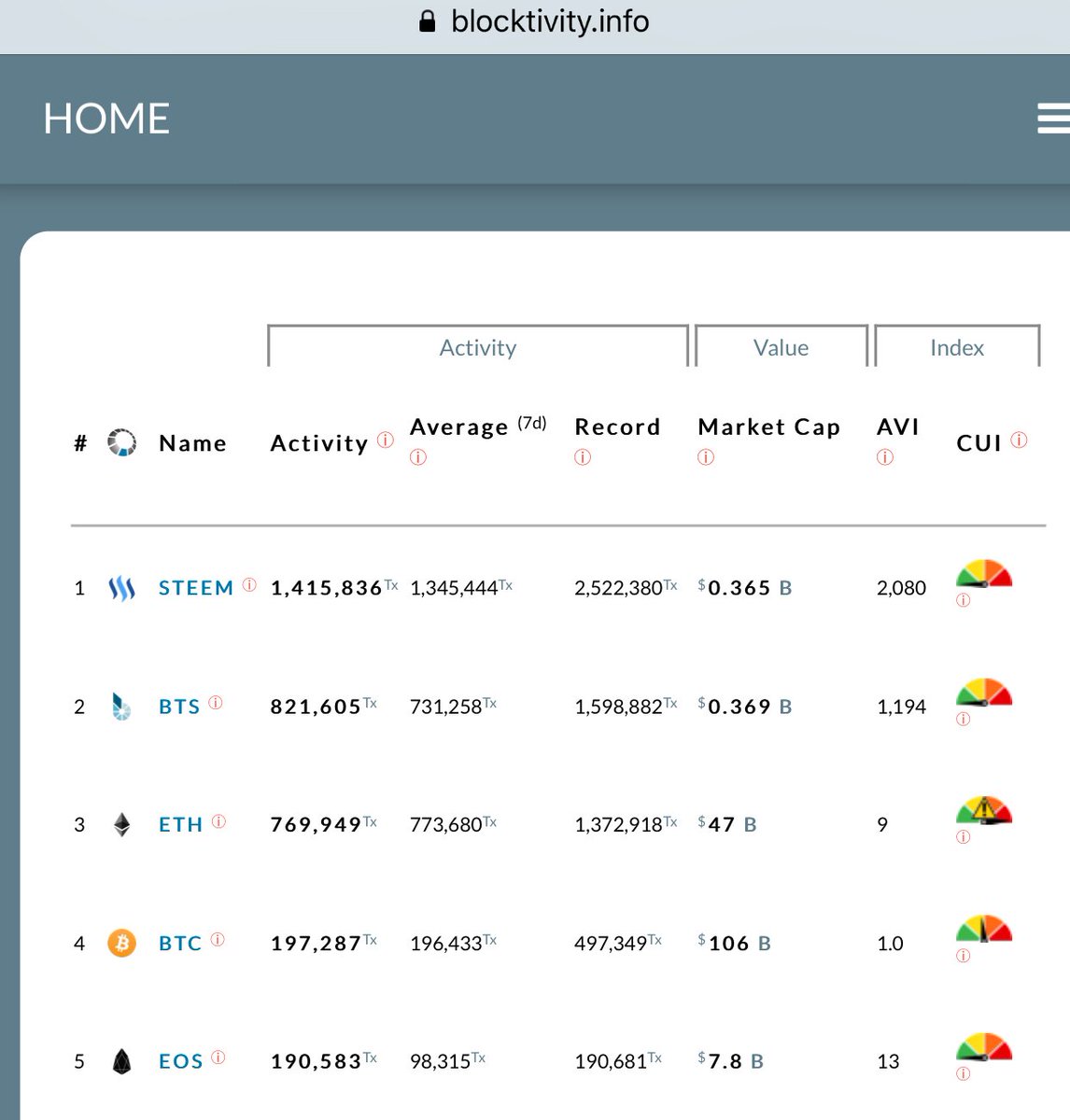Click EOS average value 98,315
1070x1120 pixels.
(x=441, y=1061)
